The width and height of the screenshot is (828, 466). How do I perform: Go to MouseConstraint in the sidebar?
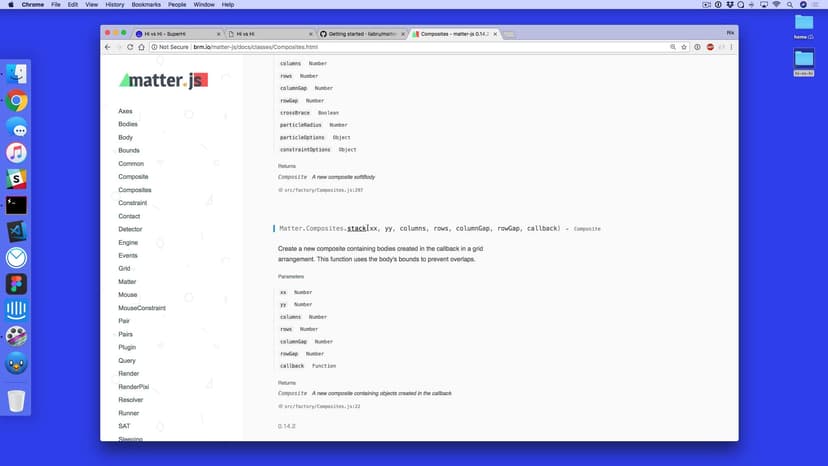coord(142,308)
